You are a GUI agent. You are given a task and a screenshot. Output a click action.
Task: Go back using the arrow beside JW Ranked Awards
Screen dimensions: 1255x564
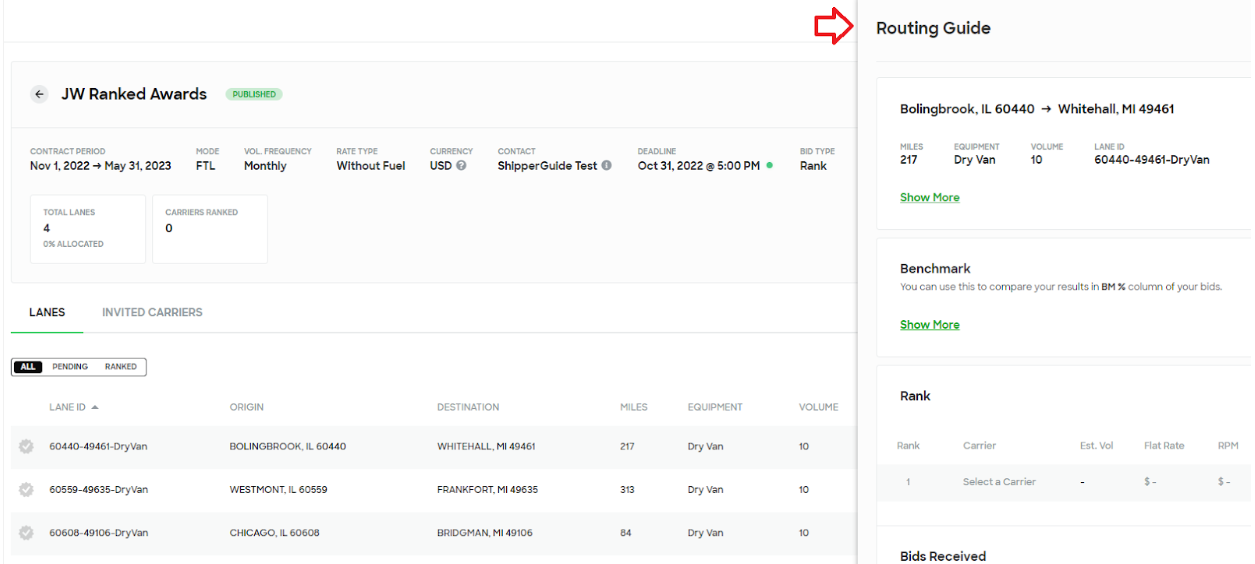coord(39,94)
